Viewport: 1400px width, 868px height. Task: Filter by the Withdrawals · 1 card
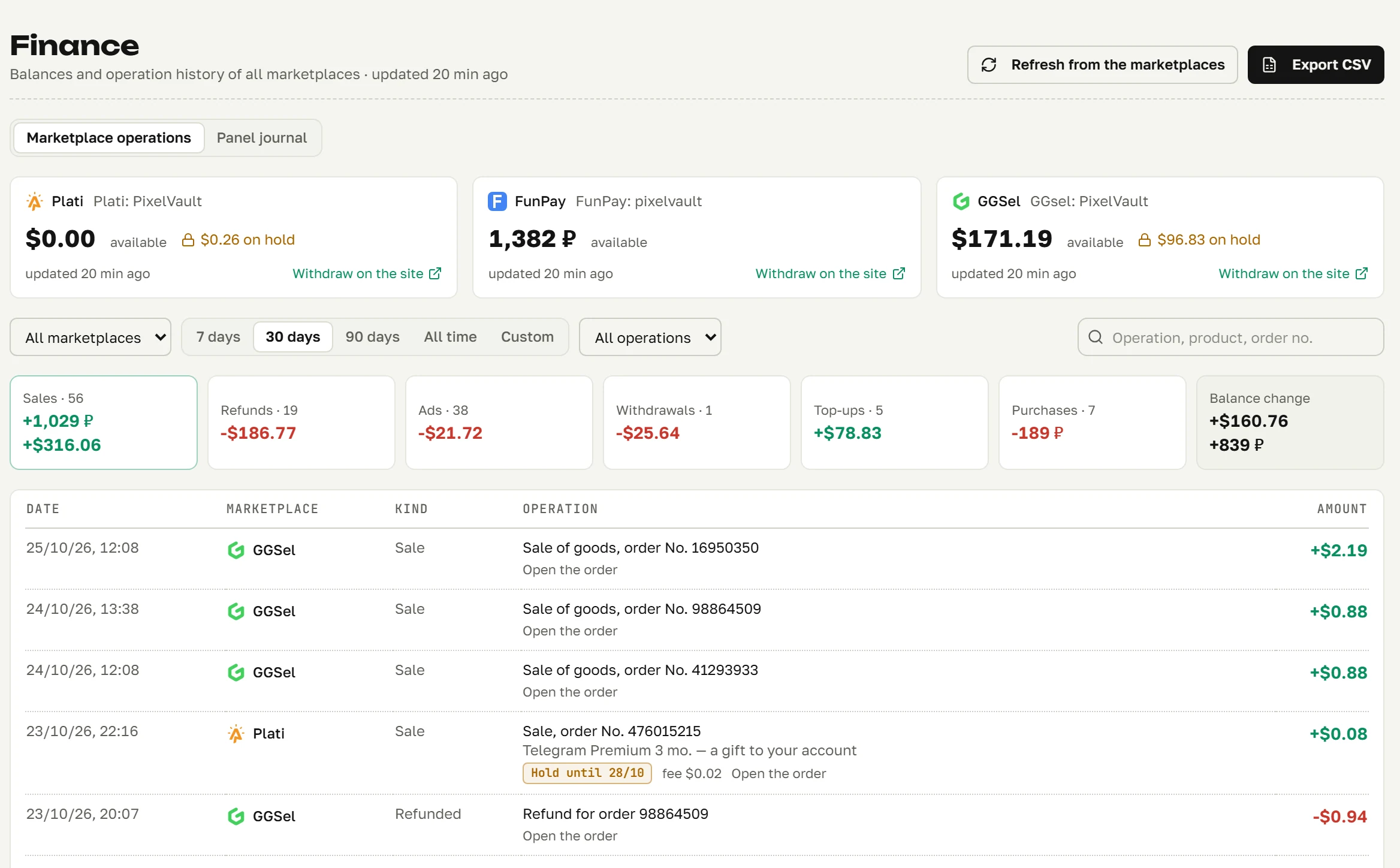click(697, 423)
